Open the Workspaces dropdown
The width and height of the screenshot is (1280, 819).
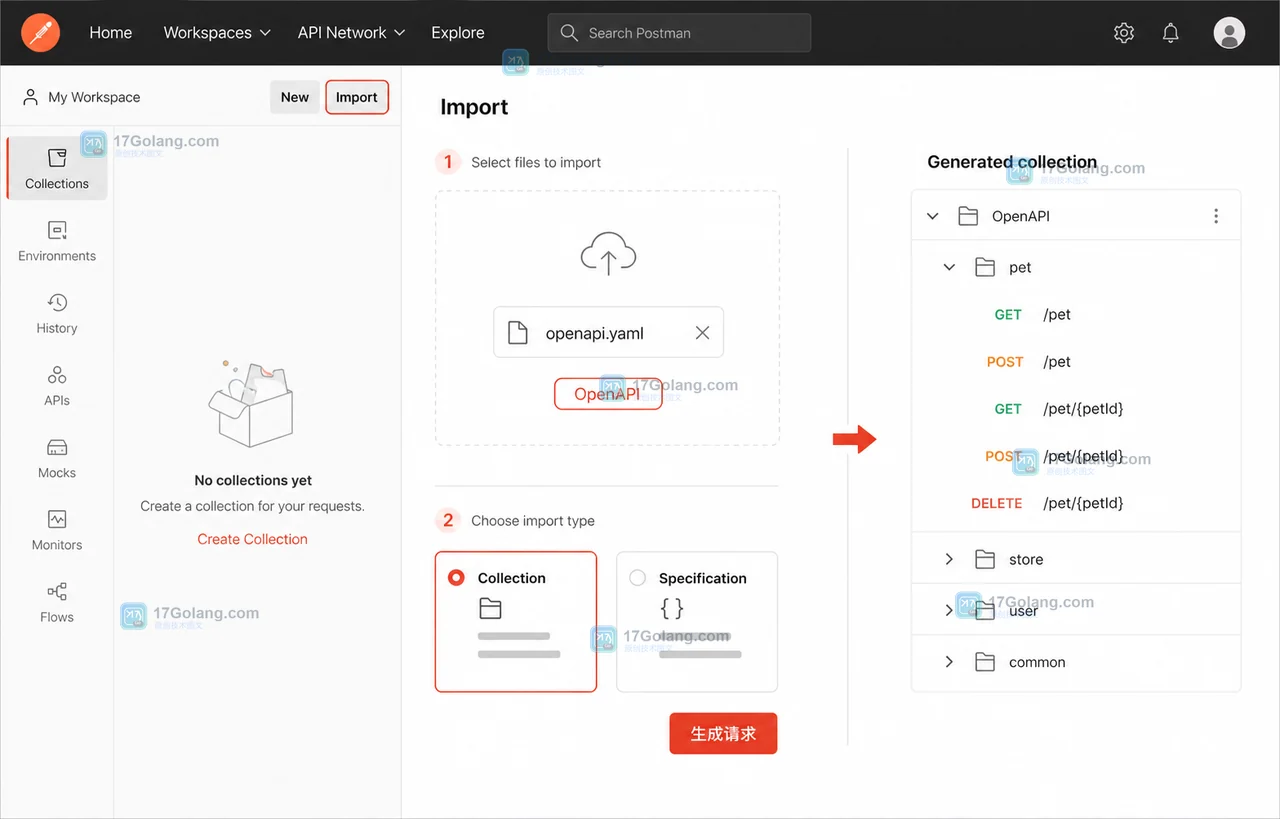coord(217,33)
